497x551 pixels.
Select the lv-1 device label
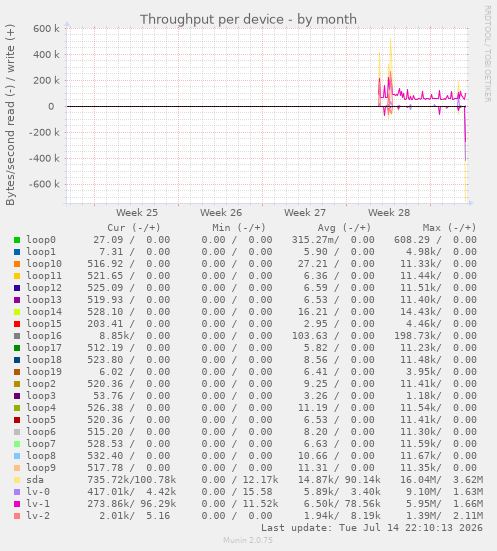[x=38, y=504]
